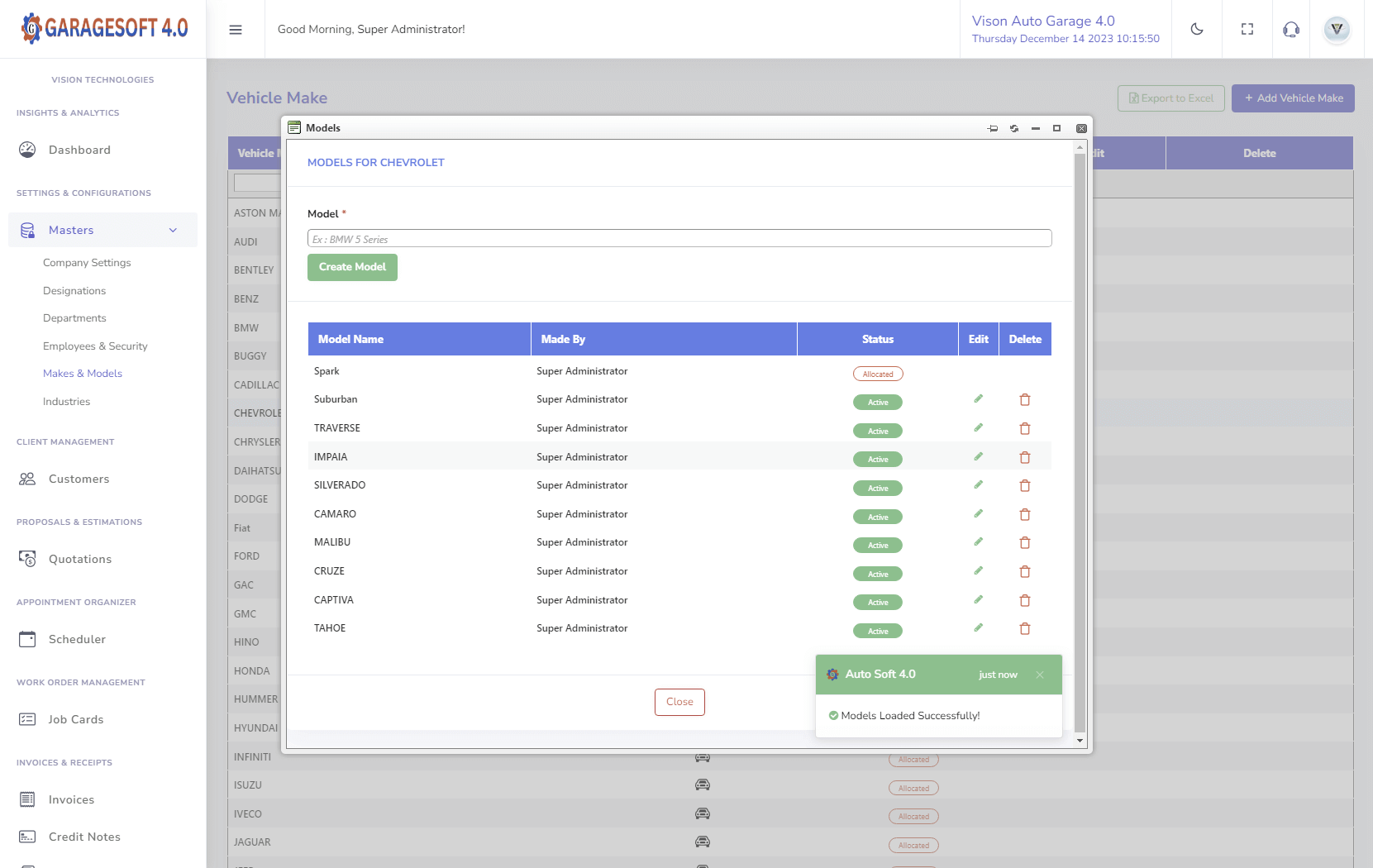The image size is (1373, 868).
Task: Open Makes & Models menu item
Action: [83, 373]
